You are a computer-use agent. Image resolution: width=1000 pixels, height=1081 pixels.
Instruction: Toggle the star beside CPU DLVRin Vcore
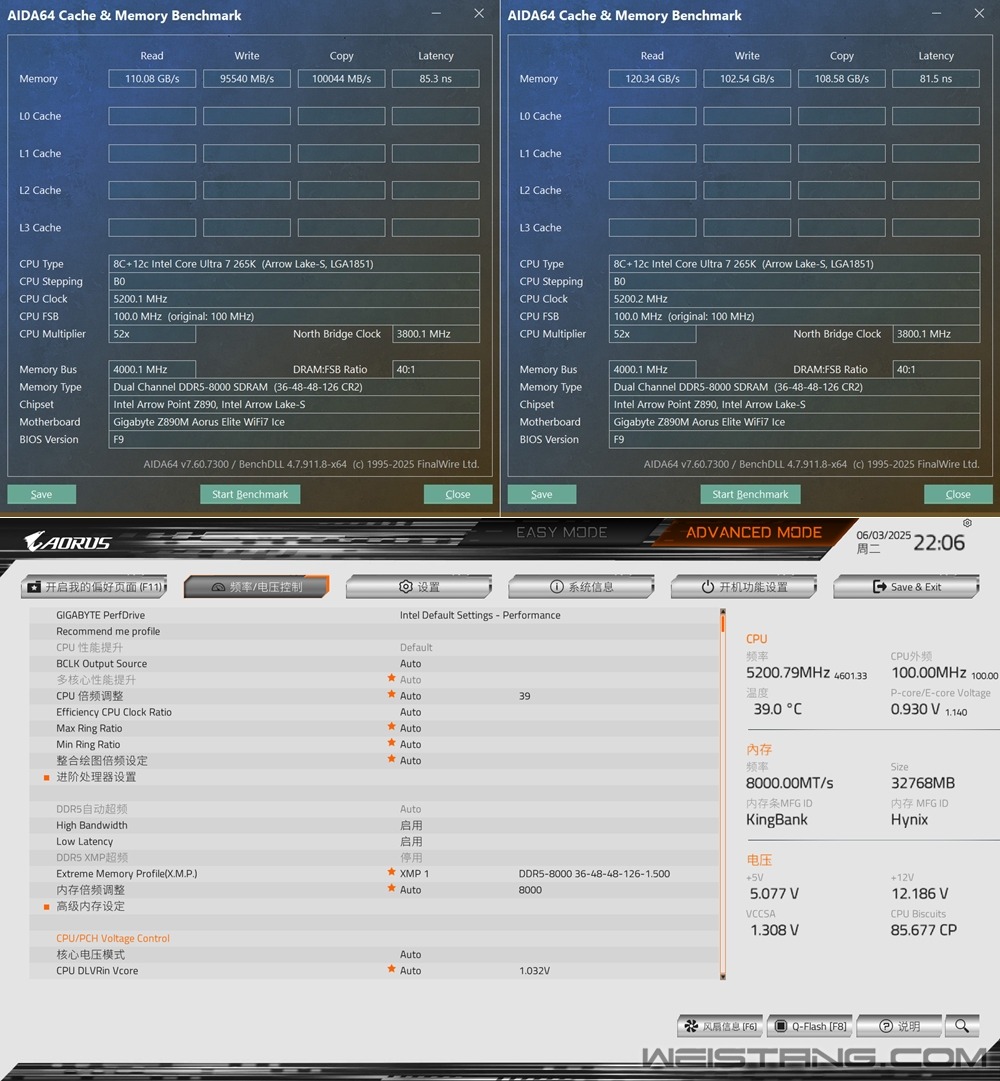391,969
